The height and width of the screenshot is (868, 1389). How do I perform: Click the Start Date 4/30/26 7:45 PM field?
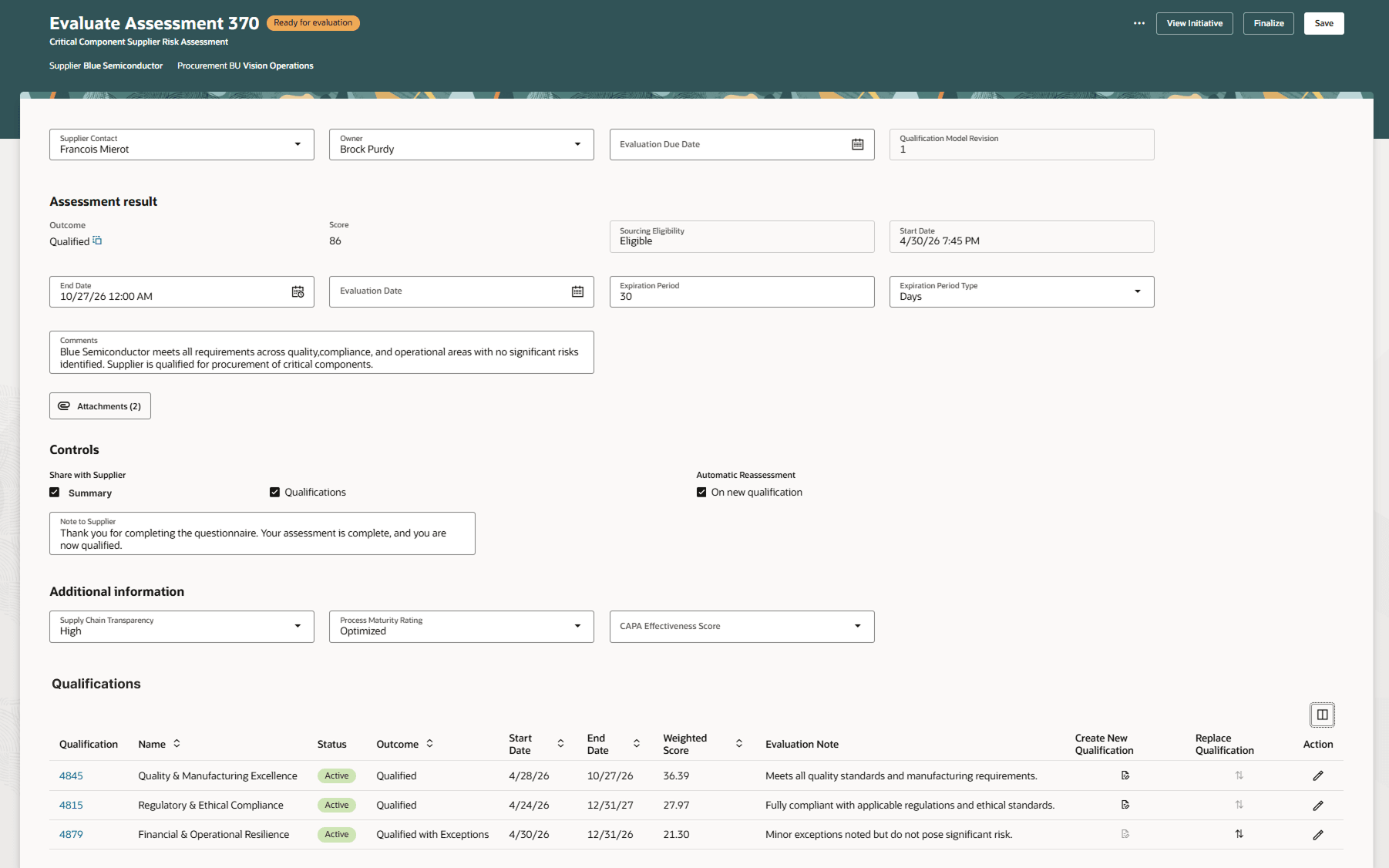point(1021,237)
